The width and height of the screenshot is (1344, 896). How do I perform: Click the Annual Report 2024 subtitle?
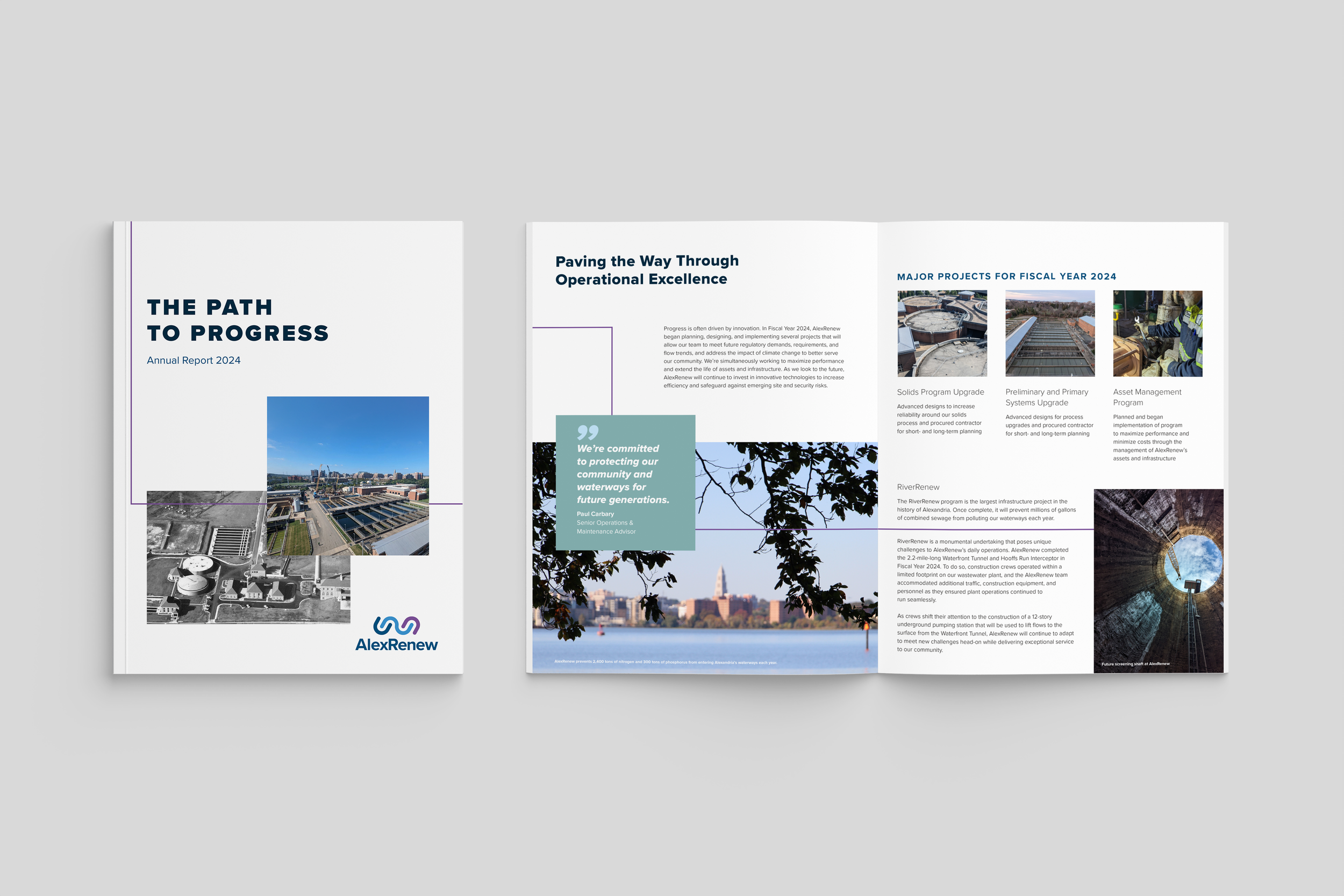193,361
